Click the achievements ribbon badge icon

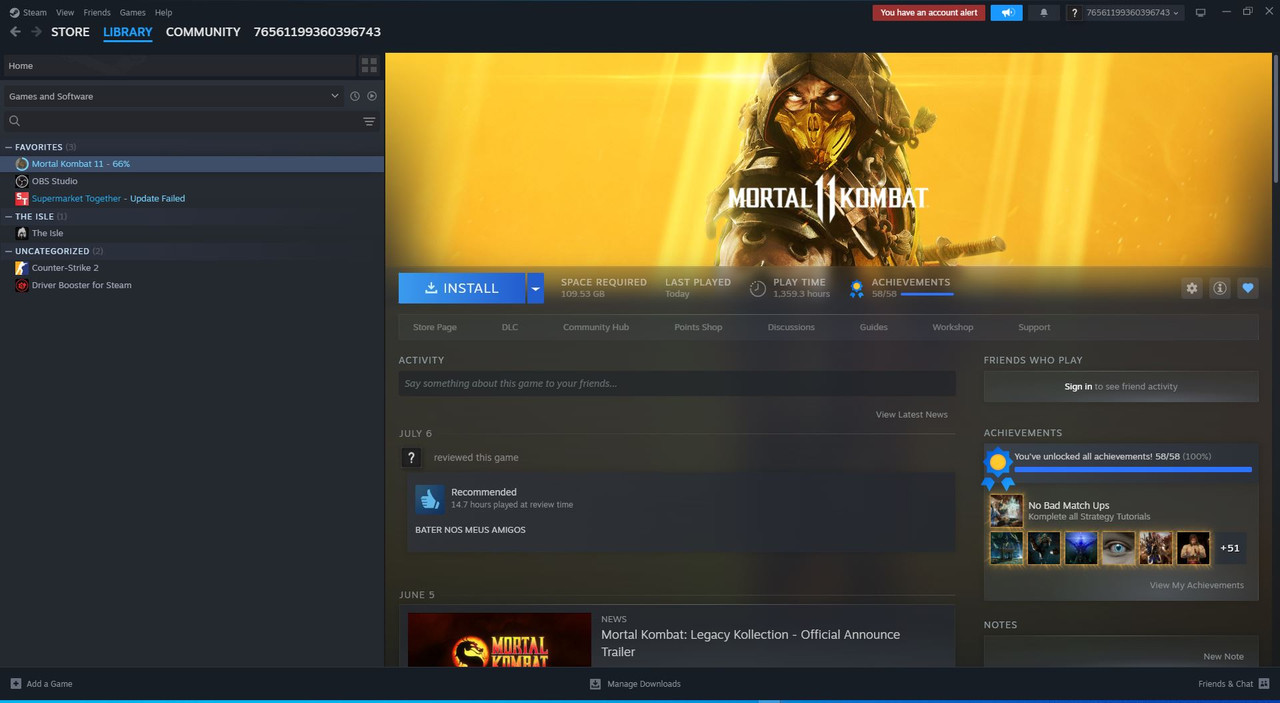(856, 289)
